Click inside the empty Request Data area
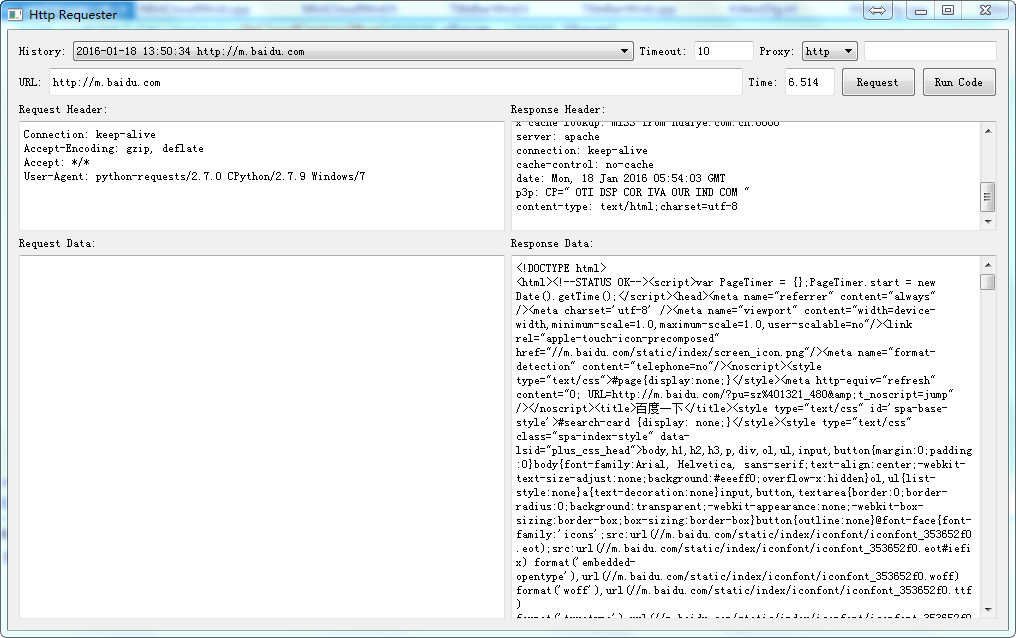 point(262,437)
